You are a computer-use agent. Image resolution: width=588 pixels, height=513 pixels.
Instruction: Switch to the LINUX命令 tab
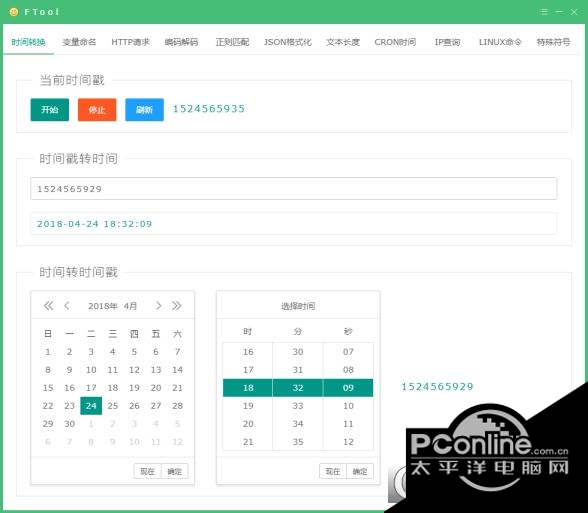click(500, 42)
